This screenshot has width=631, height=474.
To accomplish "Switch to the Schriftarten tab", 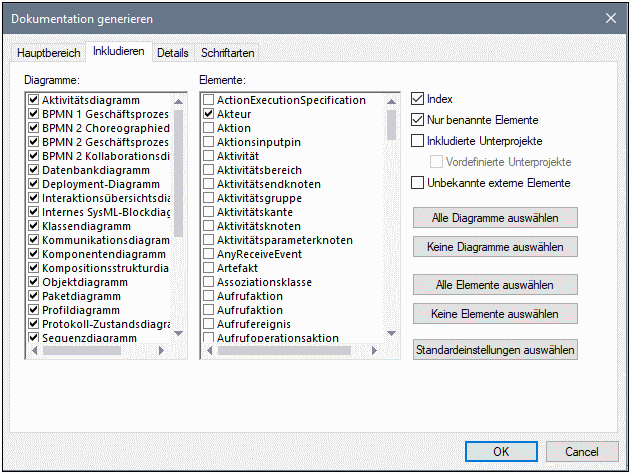I will 227,53.
